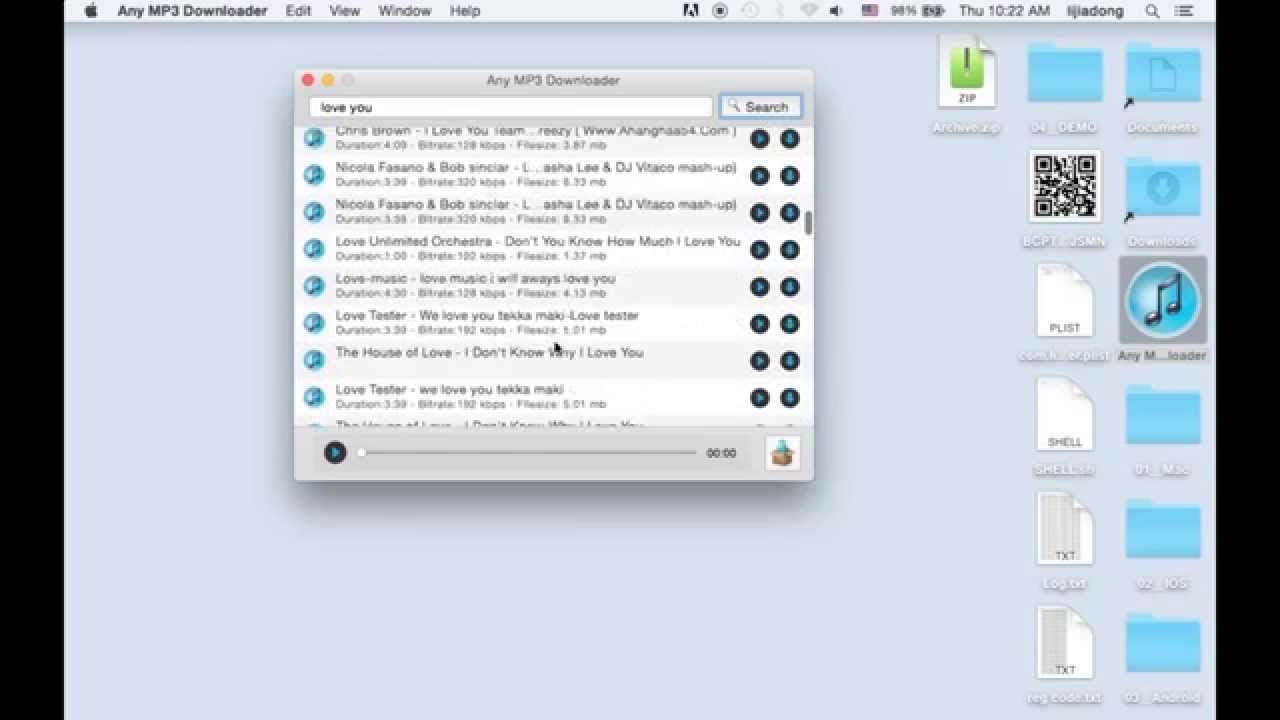Play the Chris Brown I Love You track
The height and width of the screenshot is (720, 1280).
(760, 139)
